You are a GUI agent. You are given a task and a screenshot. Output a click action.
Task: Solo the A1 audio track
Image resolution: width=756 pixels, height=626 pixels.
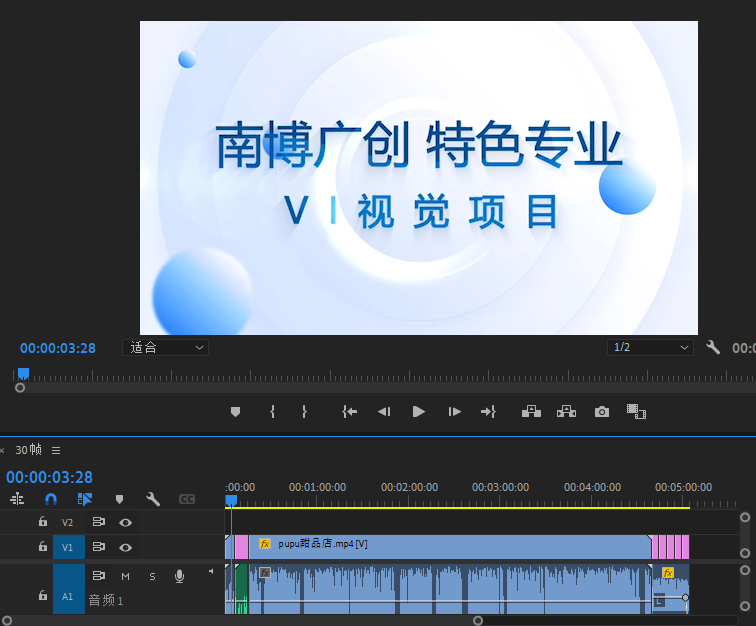152,576
